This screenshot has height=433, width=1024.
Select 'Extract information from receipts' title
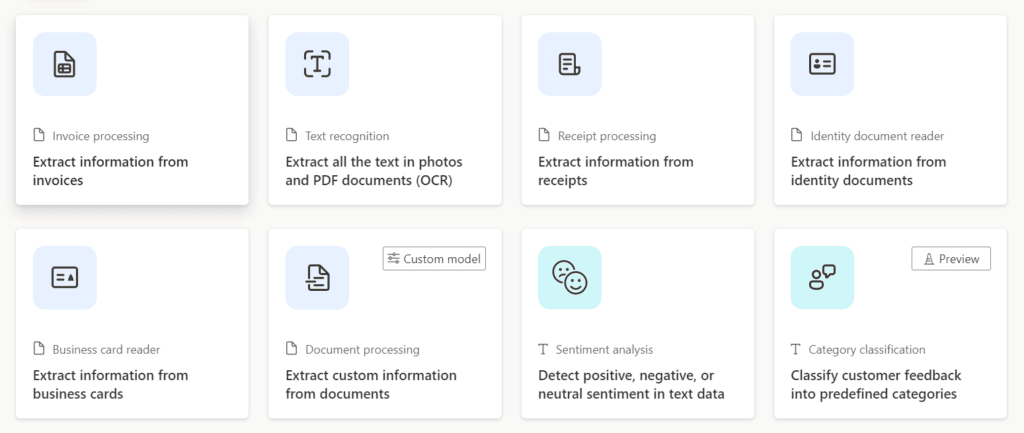pos(616,171)
